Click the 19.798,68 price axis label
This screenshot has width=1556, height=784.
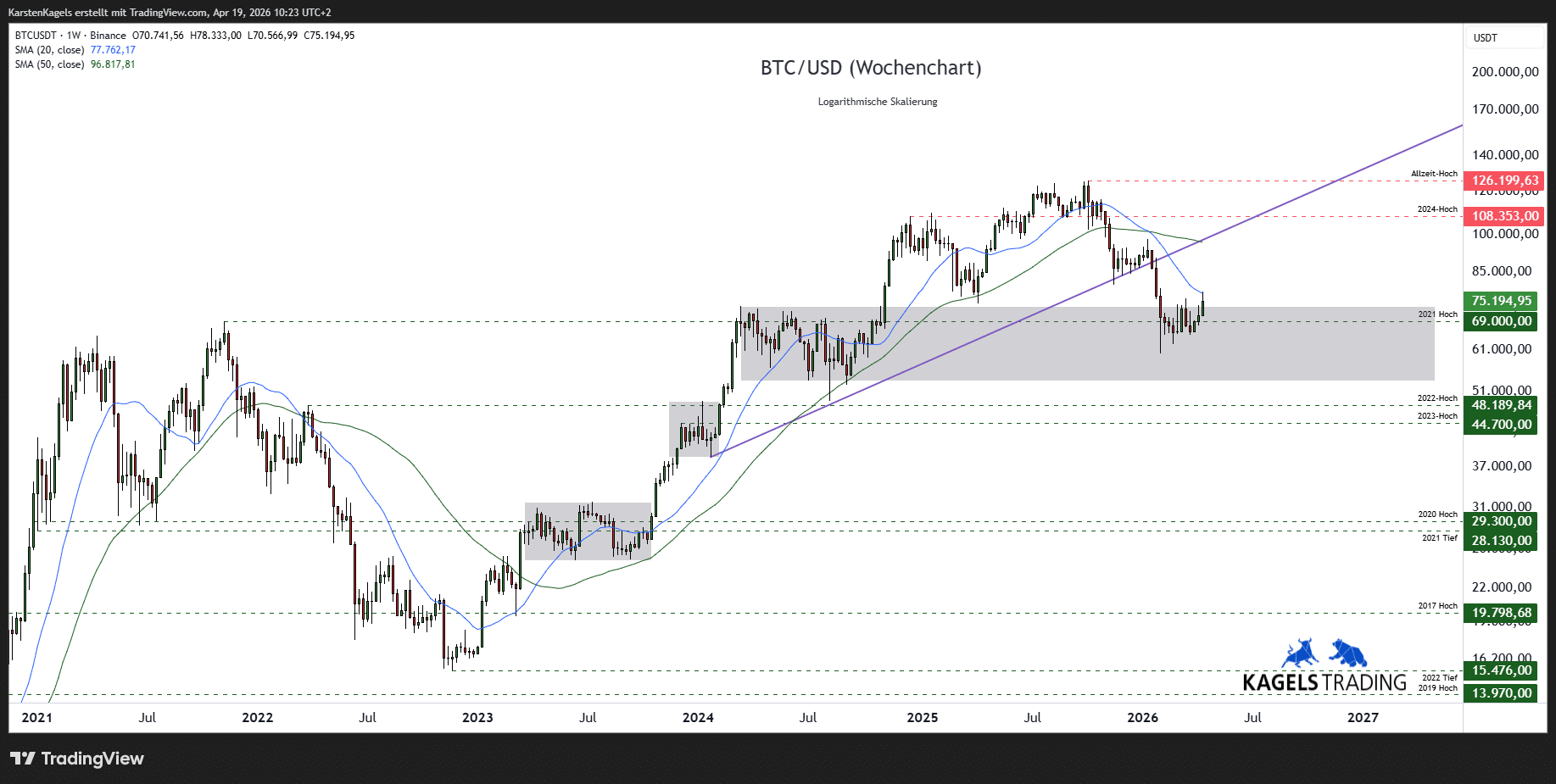(1501, 613)
